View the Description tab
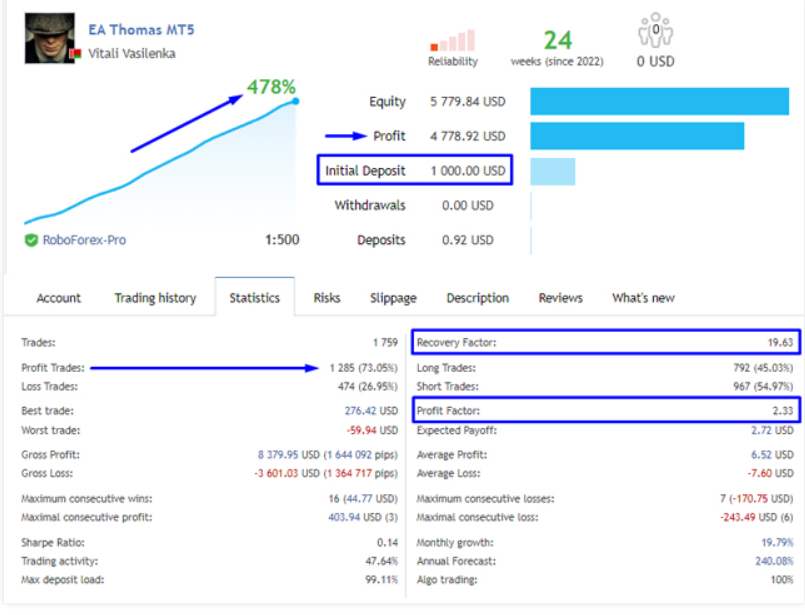 point(477,298)
